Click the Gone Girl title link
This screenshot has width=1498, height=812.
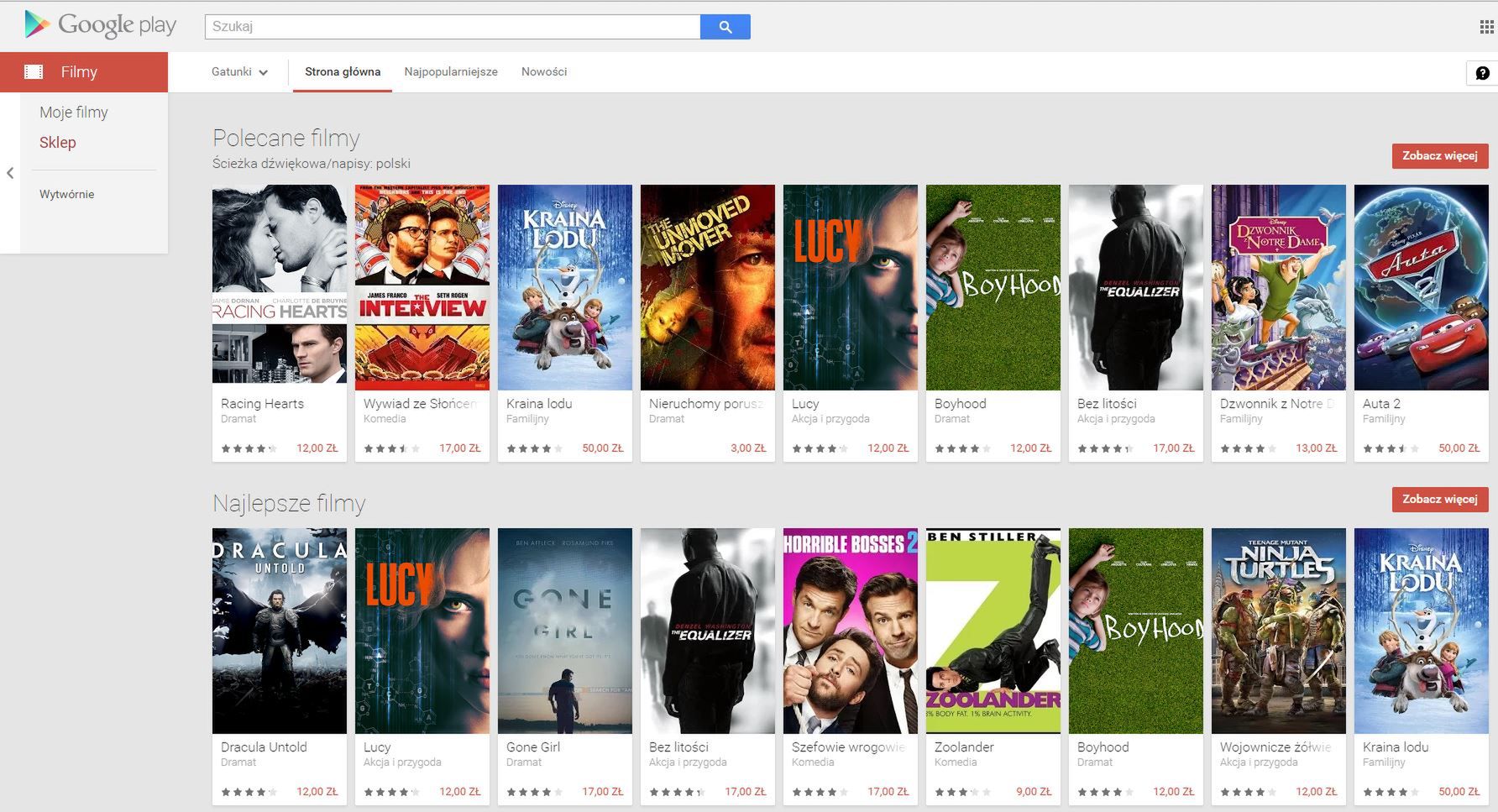tap(533, 747)
